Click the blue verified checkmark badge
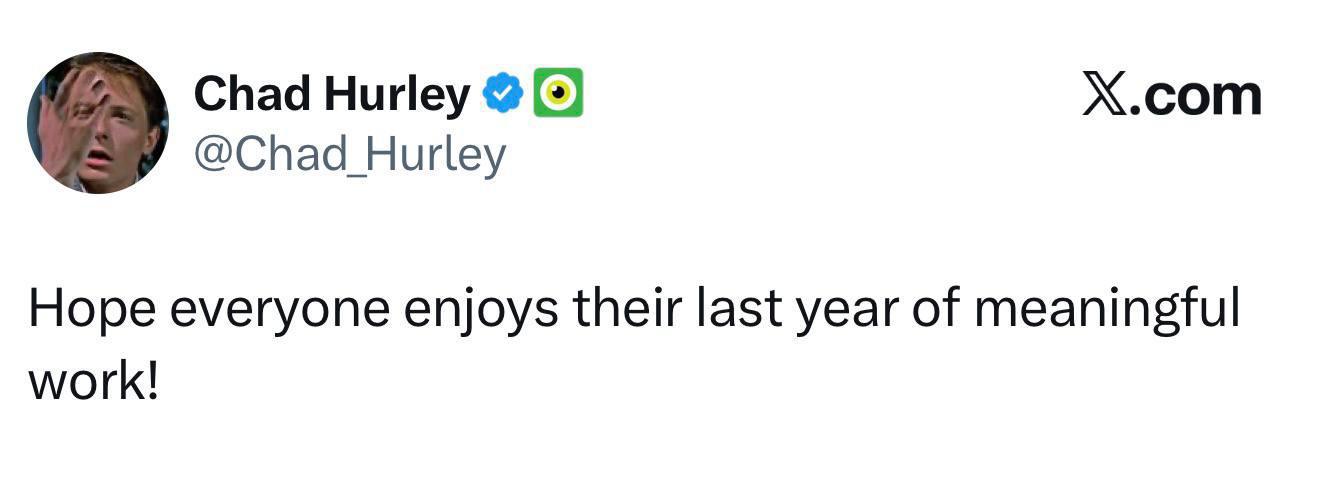This screenshot has width=1320, height=479. (503, 94)
